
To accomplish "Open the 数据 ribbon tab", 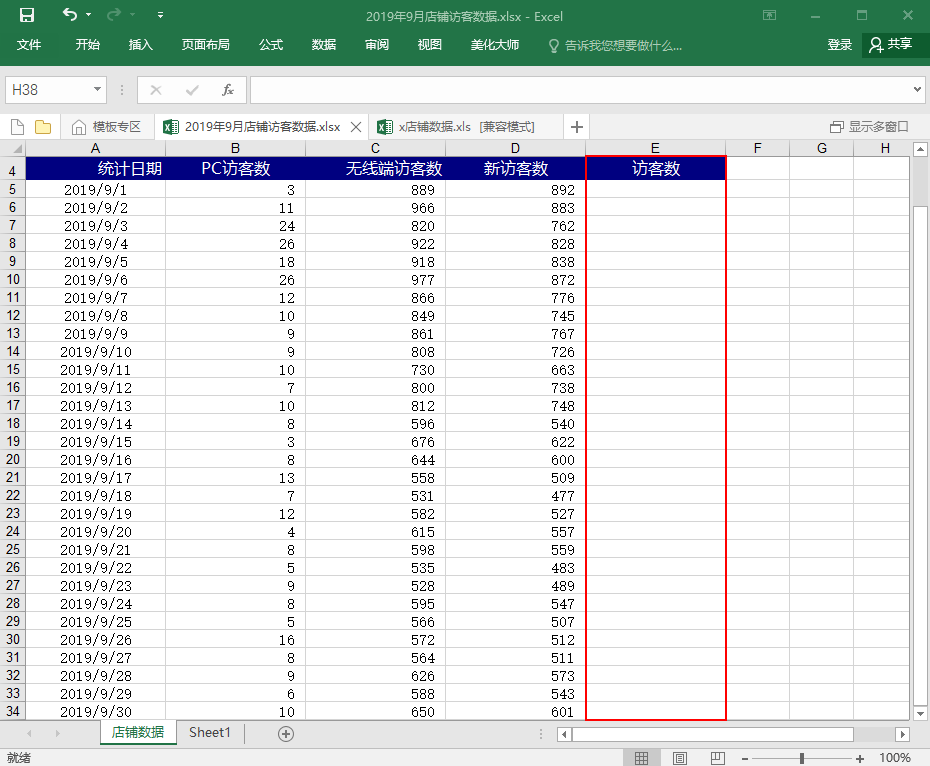I will point(323,45).
